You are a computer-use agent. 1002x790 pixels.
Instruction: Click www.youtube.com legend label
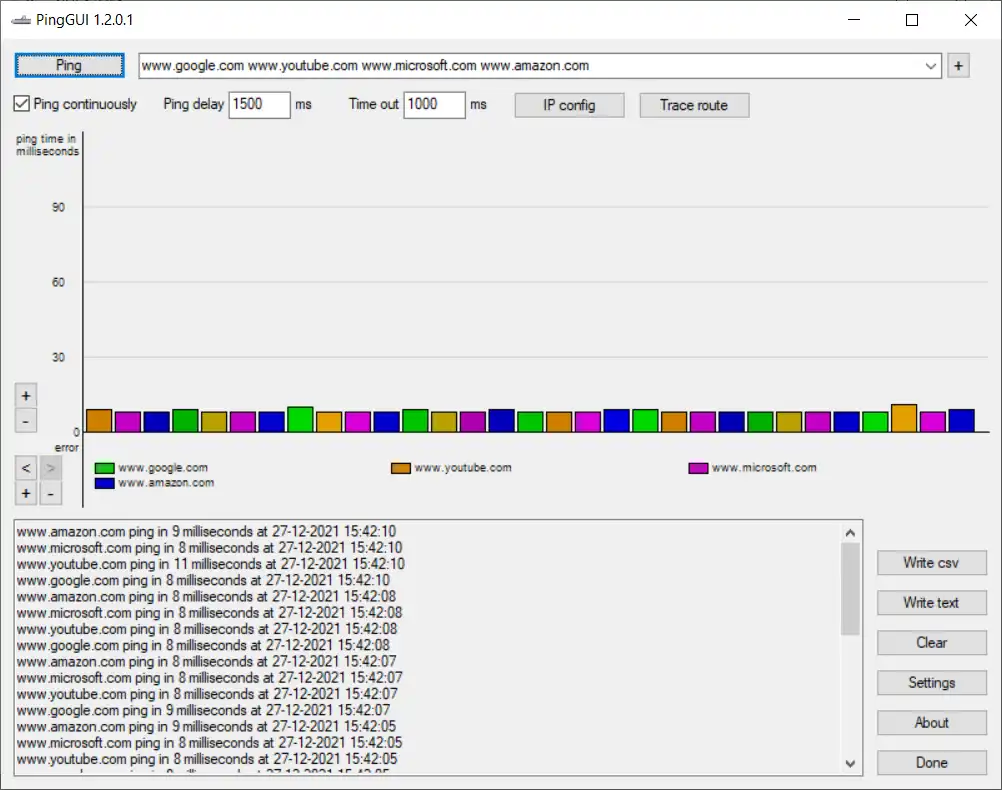click(463, 468)
